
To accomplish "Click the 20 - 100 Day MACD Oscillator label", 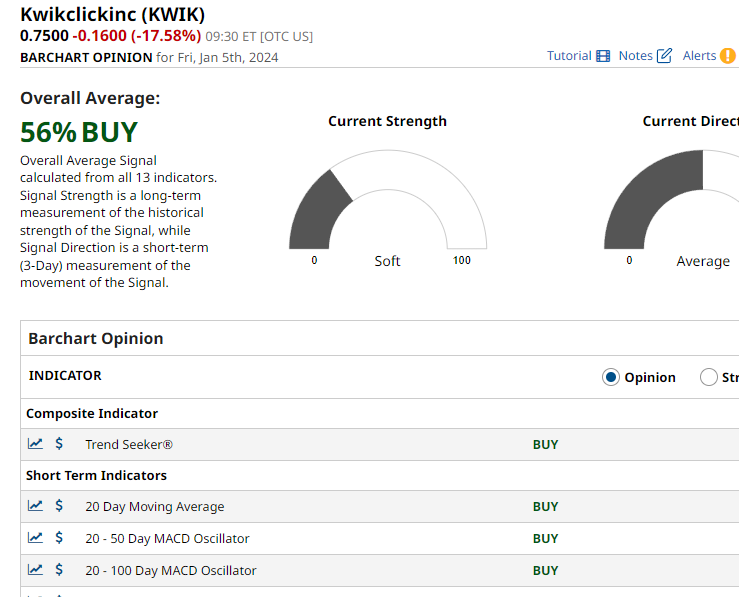I will (x=171, y=571).
